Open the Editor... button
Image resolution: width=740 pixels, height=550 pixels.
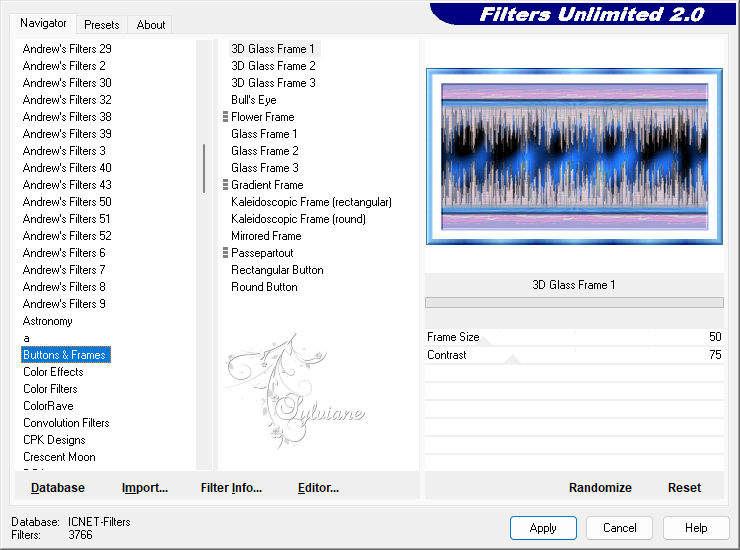click(318, 488)
